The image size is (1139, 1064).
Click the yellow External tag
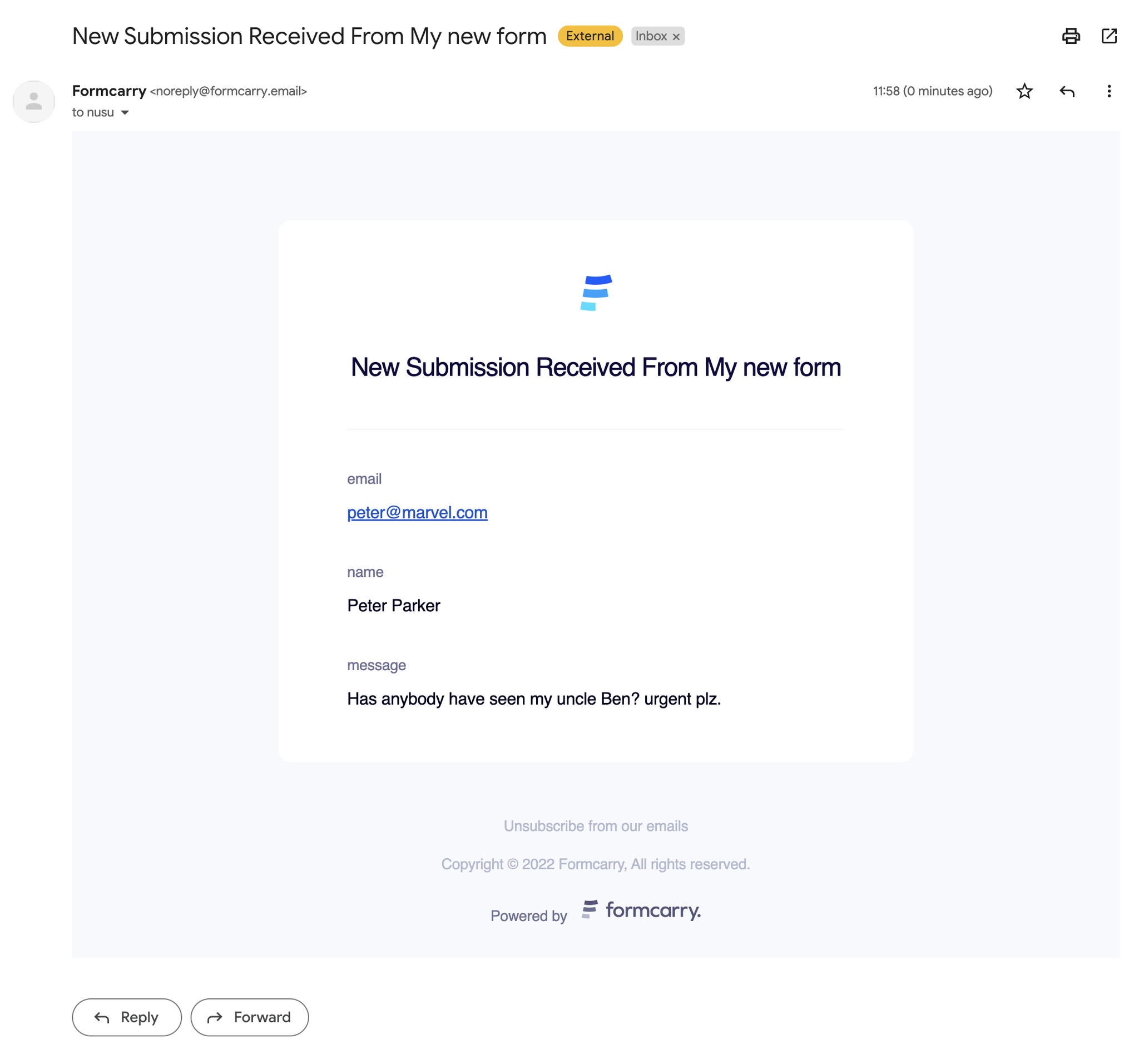pyautogui.click(x=590, y=36)
